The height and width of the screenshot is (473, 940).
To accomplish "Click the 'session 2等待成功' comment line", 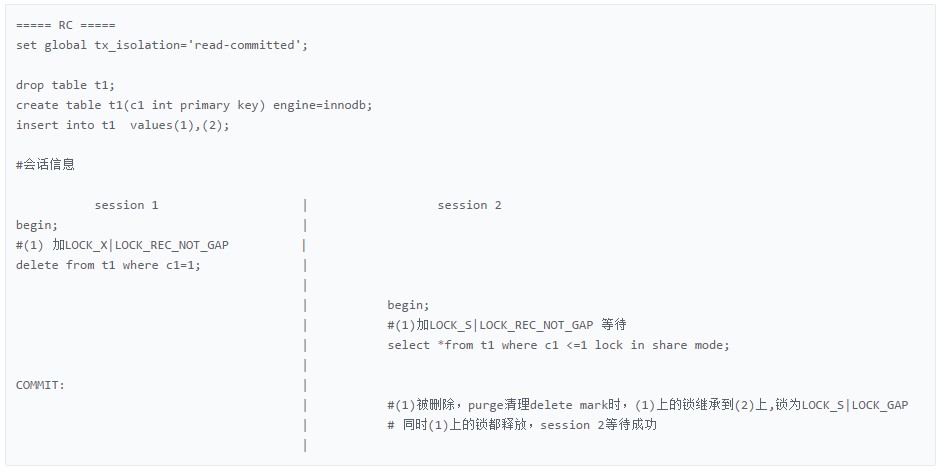I will 522,425.
